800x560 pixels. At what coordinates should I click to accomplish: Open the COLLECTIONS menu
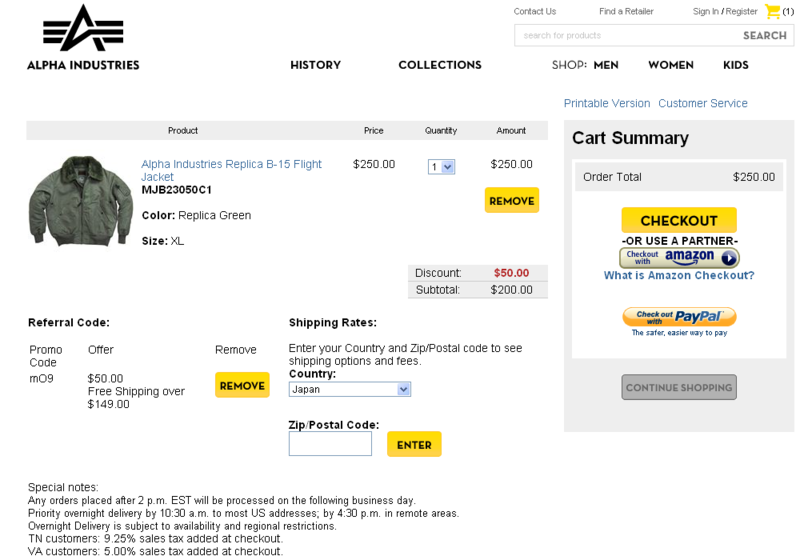point(440,65)
